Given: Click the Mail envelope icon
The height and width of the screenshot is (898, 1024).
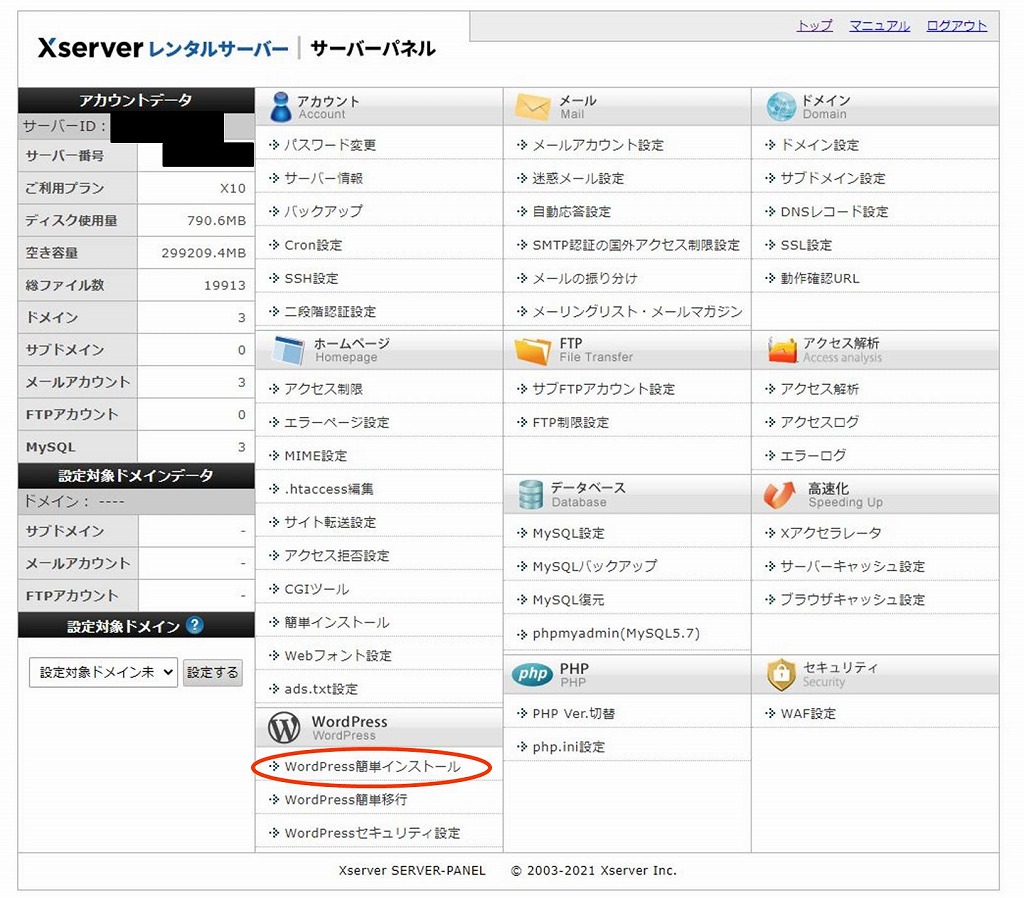Looking at the screenshot, I should [532, 107].
